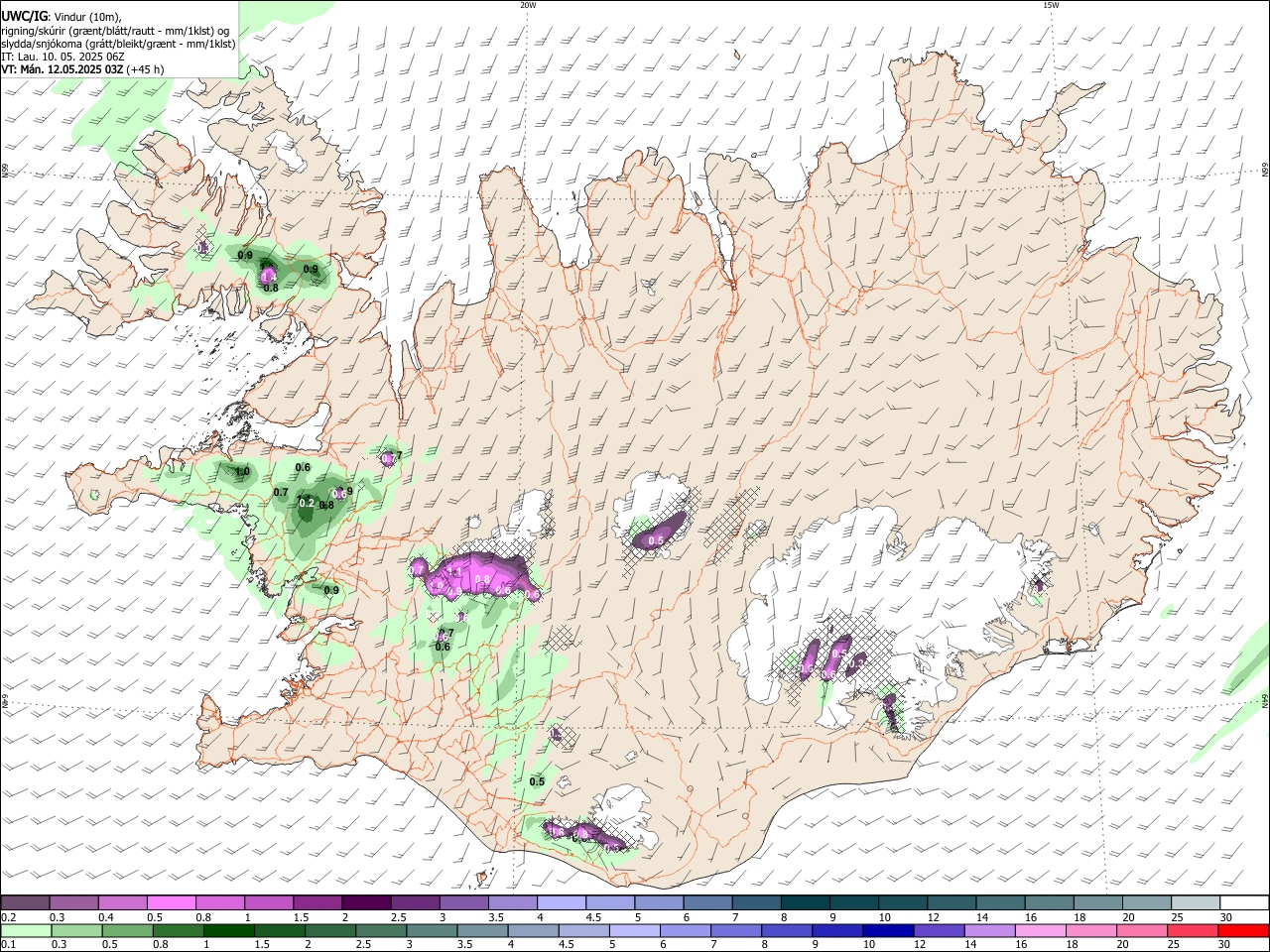Click the '20W' longitude label
The image size is (1270, 952).
528,5
